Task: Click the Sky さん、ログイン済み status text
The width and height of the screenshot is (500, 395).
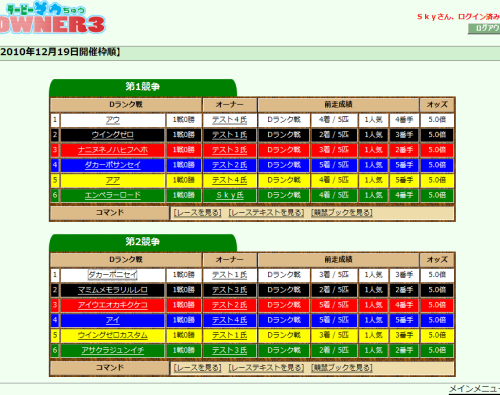Action: (x=458, y=17)
